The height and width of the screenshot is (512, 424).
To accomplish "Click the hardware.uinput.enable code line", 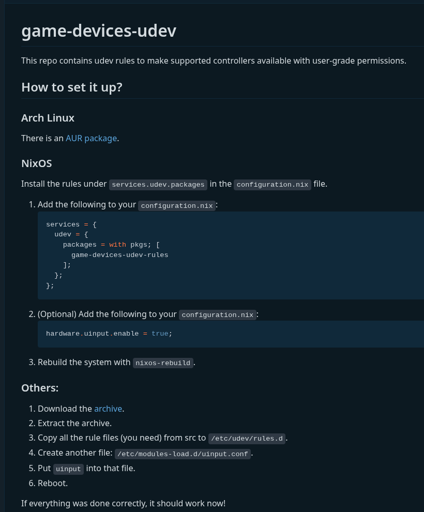I will (109, 334).
